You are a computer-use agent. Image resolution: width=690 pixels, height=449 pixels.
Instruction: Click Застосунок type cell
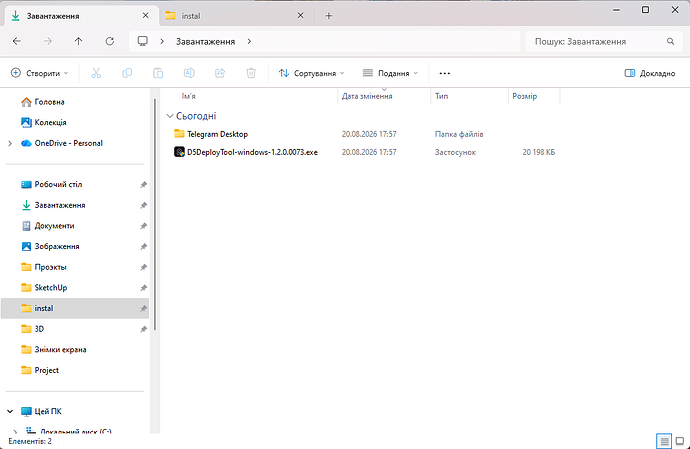coord(455,152)
